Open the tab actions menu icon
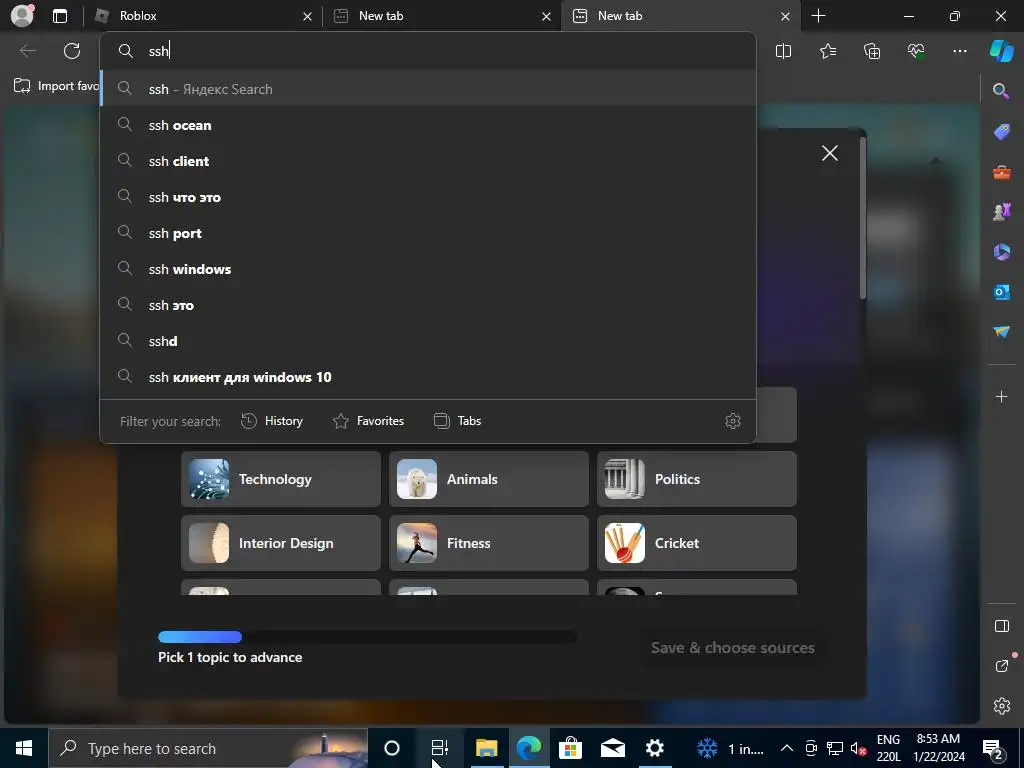Image resolution: width=1024 pixels, height=768 pixels. [60, 16]
